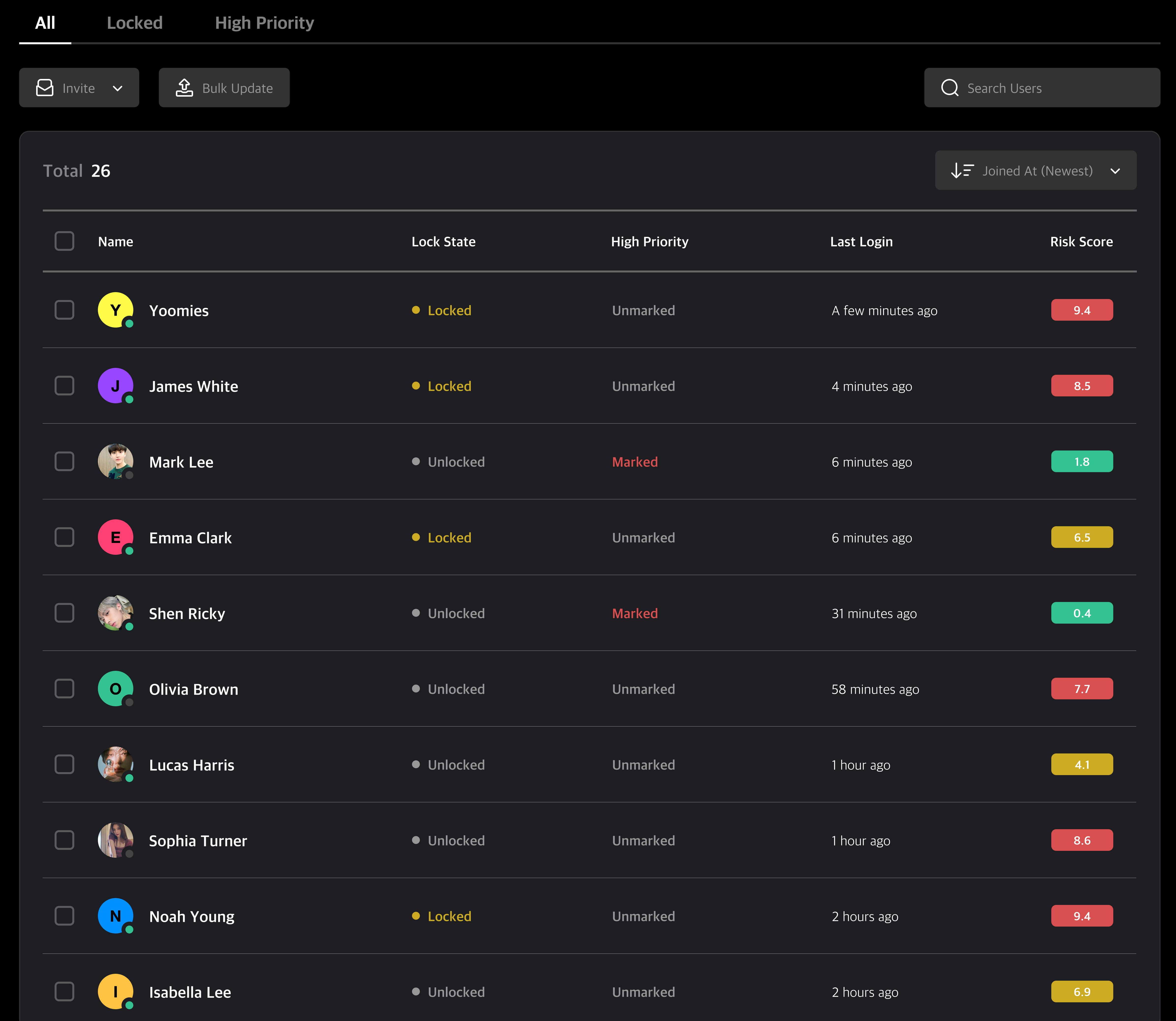
Task: Switch to the Locked tab
Action: 135,23
